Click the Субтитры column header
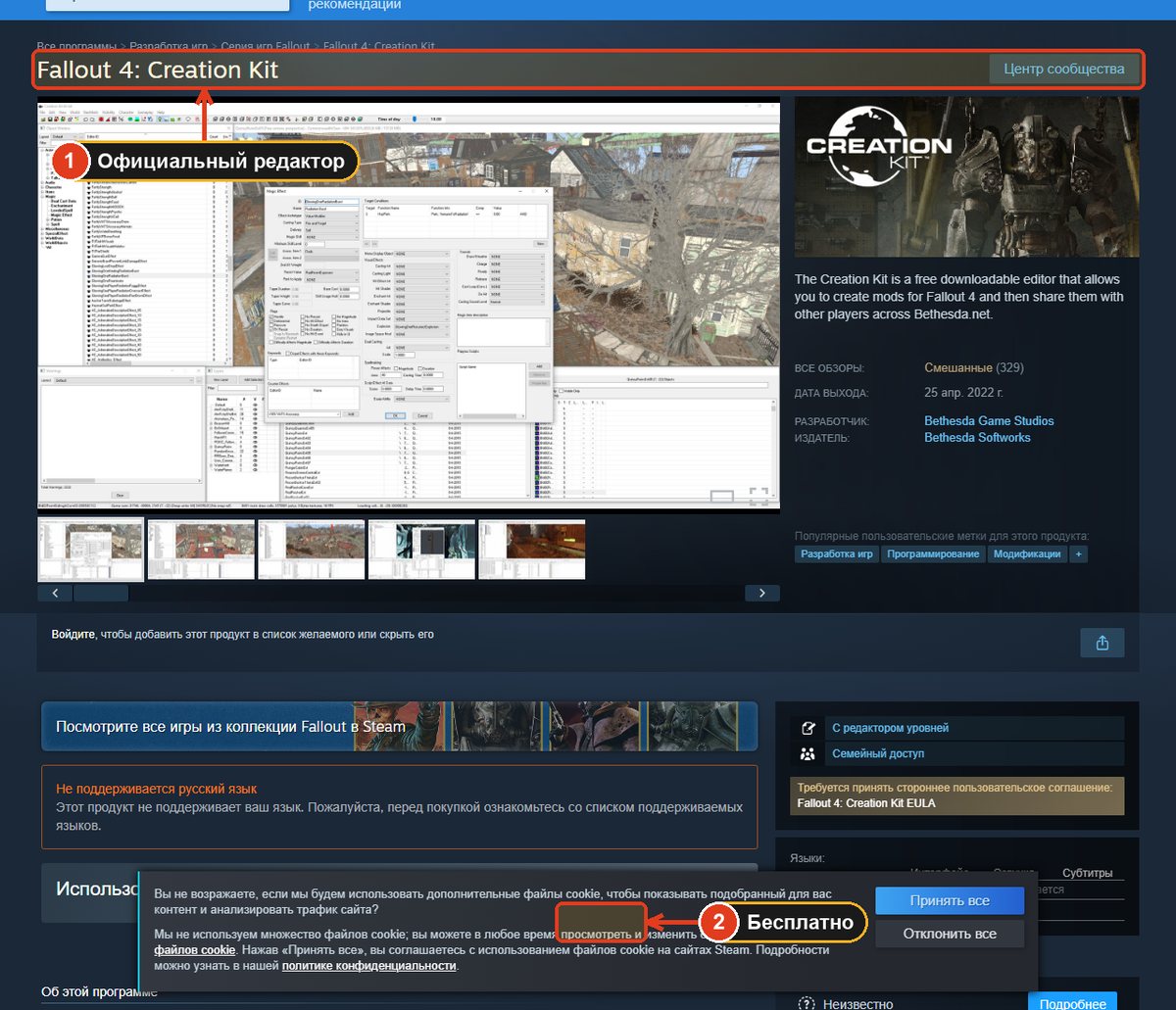 pos(1087,873)
